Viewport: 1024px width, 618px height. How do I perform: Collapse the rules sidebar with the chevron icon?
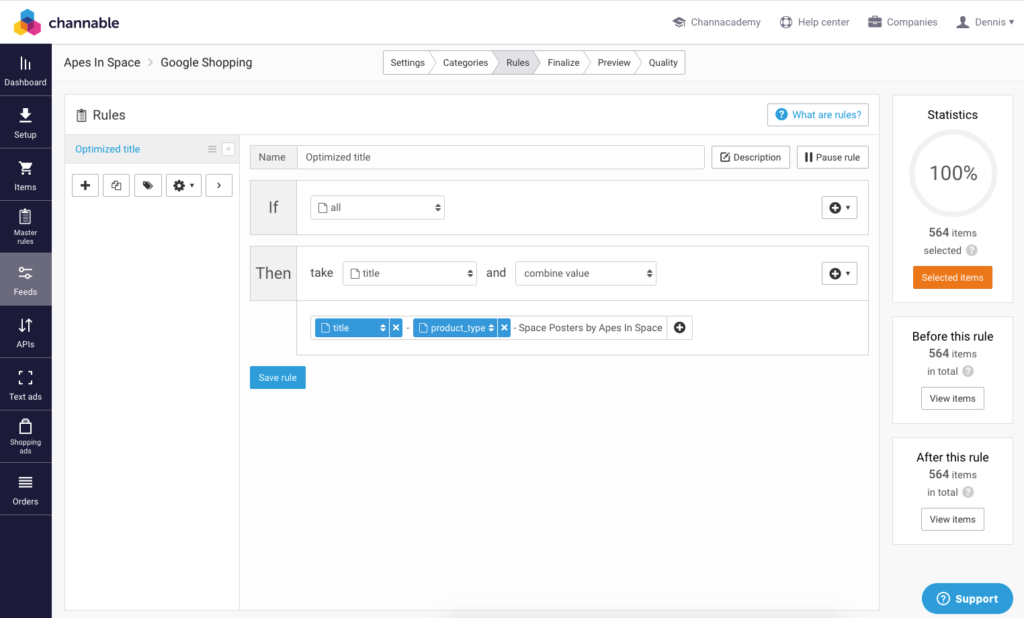(219, 185)
